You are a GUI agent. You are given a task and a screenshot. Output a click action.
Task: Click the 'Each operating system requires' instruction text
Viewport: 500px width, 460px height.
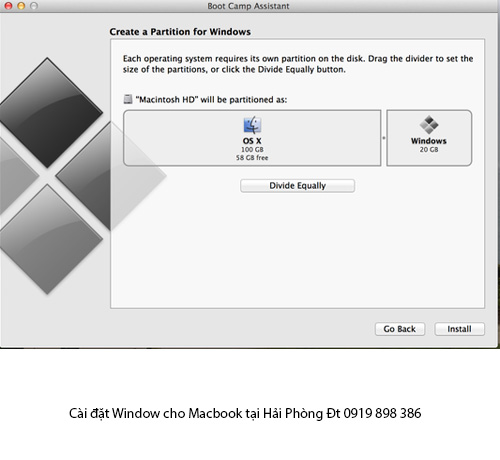click(x=298, y=64)
